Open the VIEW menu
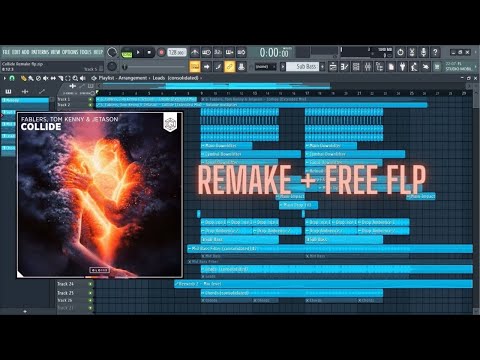This screenshot has height=360, width=480. 55,52
